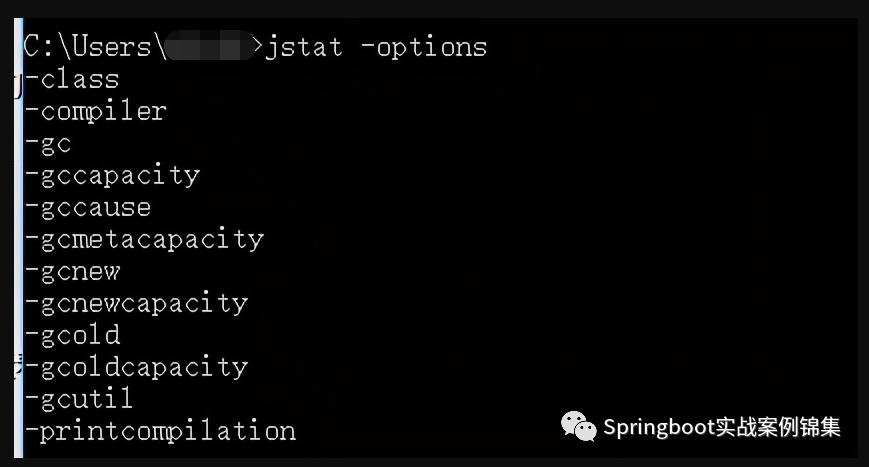Click the -gcutil option line

pyautogui.click(x=79, y=399)
